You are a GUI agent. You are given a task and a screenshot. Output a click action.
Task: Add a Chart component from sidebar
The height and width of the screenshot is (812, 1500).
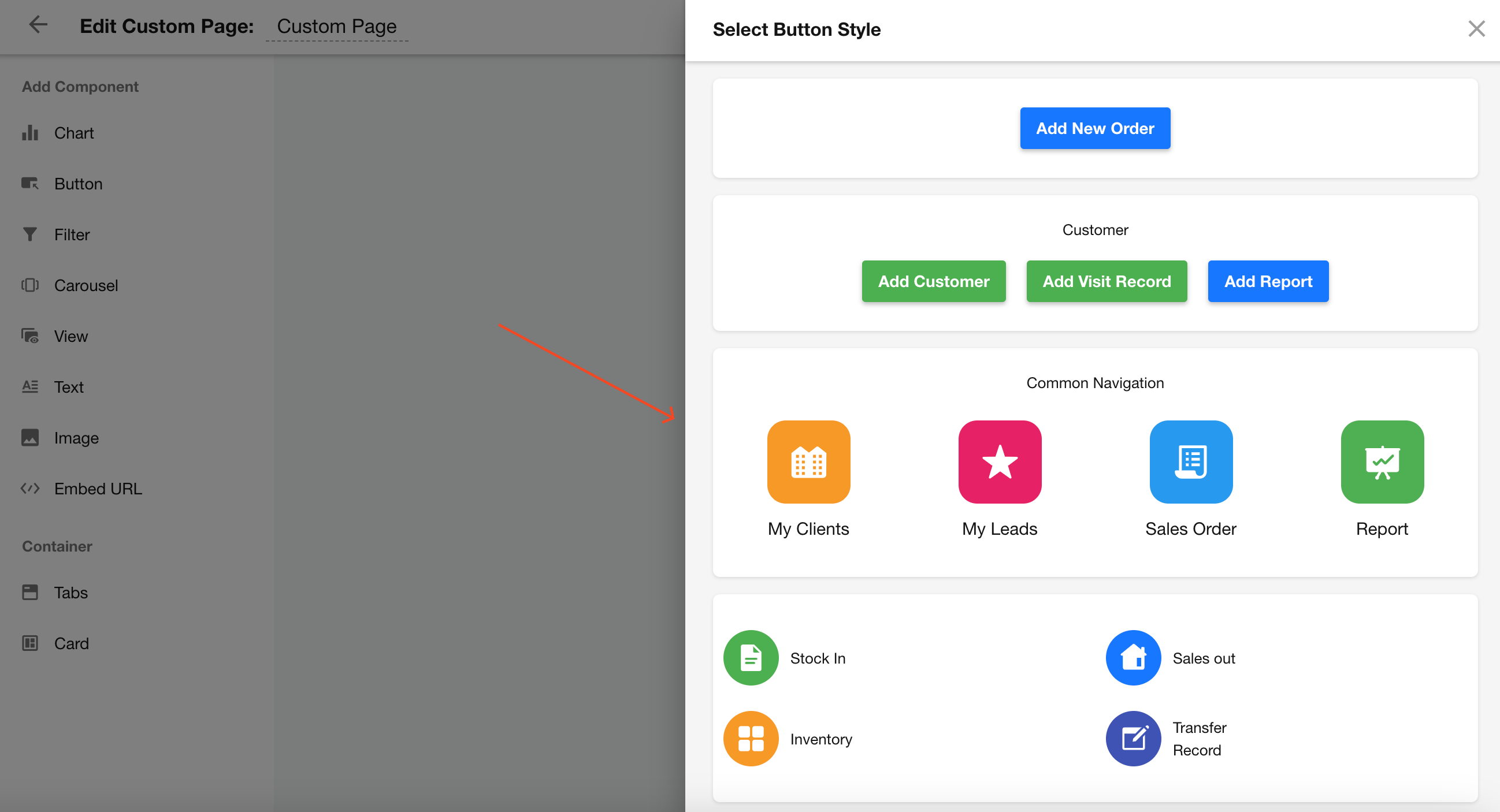tap(73, 133)
